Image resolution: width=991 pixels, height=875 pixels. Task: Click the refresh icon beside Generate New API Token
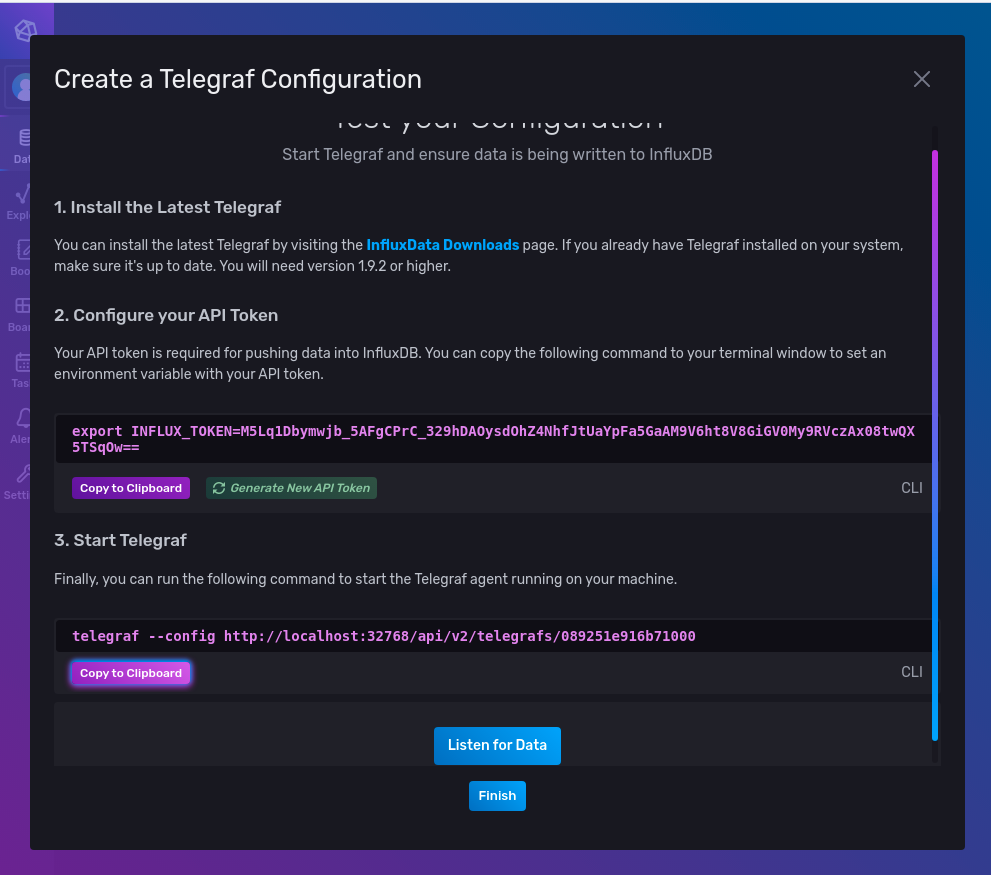pos(219,488)
